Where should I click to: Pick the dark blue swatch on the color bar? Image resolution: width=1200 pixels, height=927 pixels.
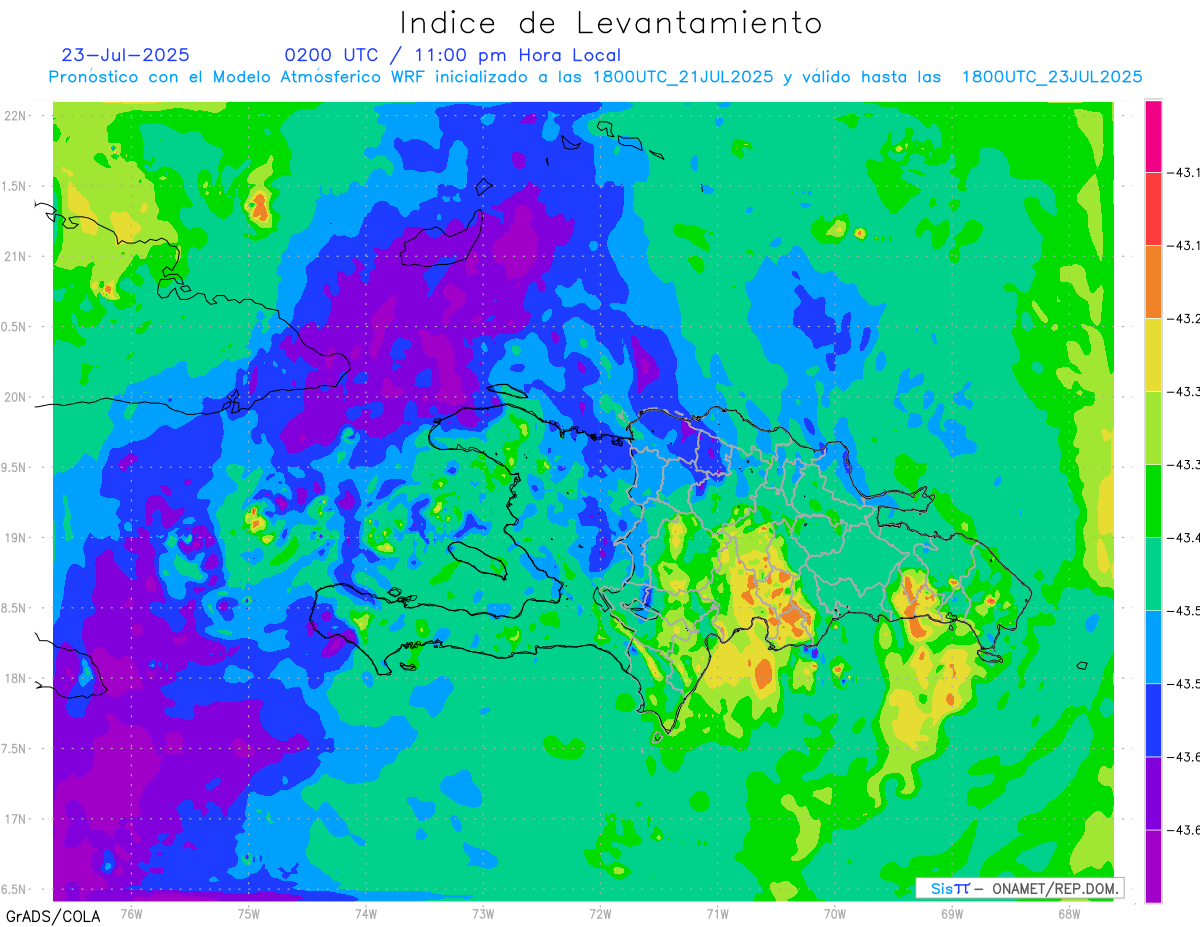(1153, 720)
